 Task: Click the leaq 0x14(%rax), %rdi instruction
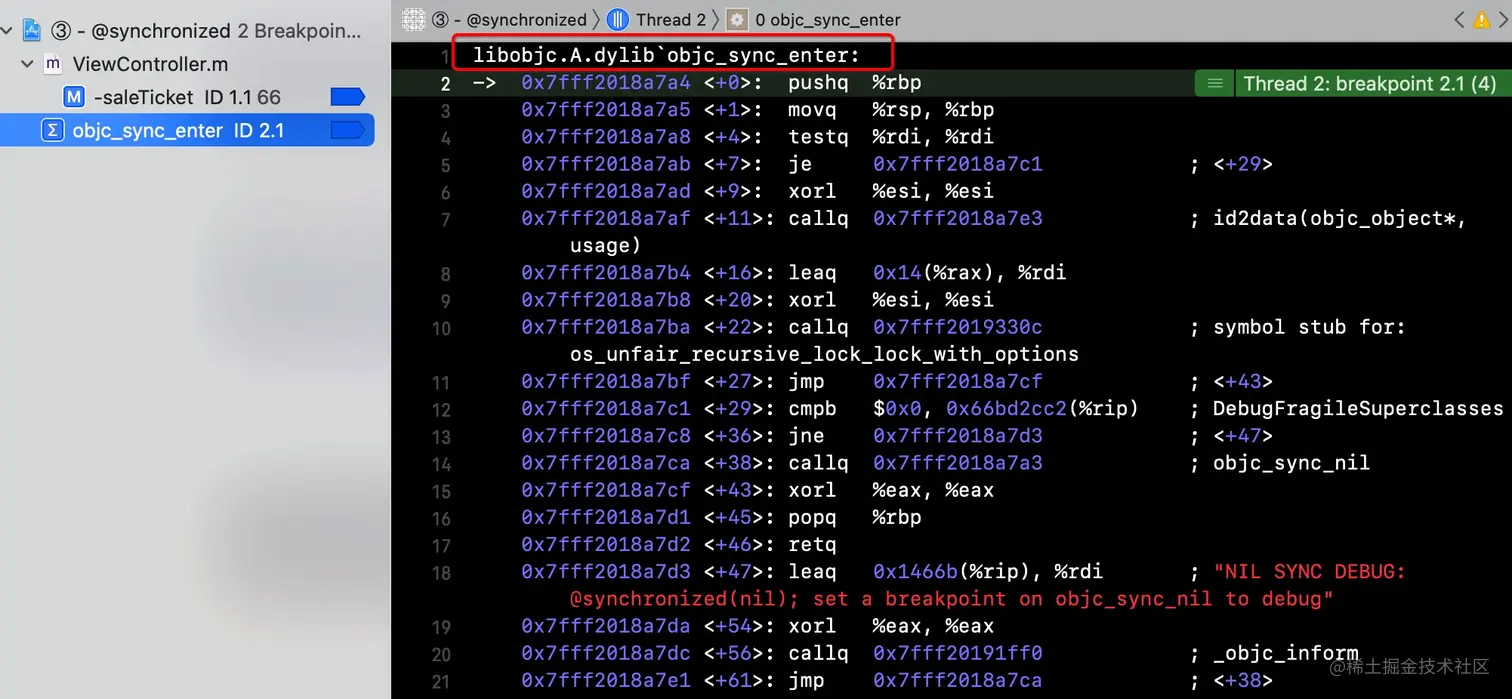coord(927,272)
